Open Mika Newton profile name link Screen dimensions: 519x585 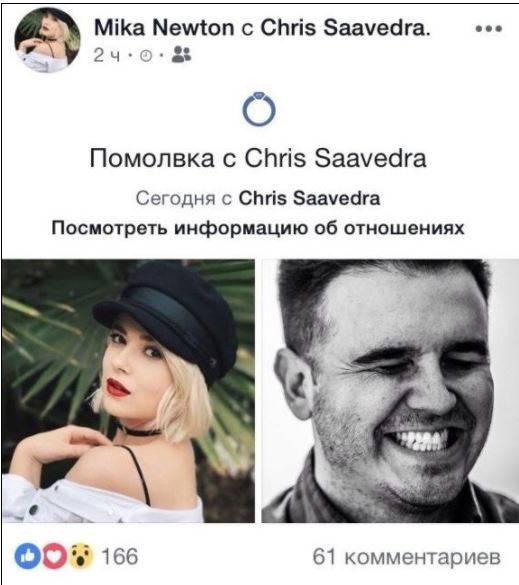[x=164, y=28]
